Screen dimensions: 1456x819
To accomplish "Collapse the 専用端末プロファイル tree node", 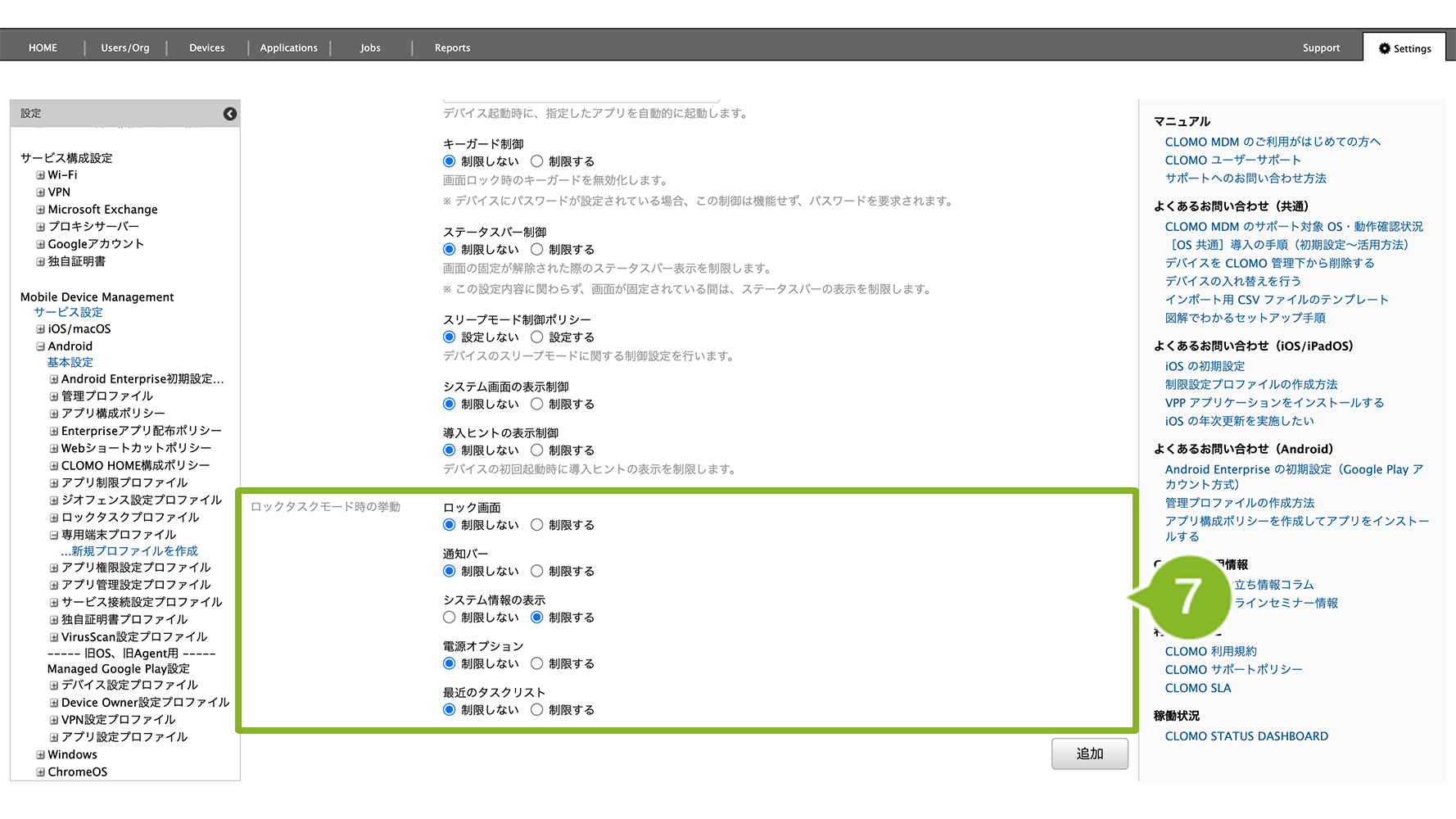I will point(54,535).
